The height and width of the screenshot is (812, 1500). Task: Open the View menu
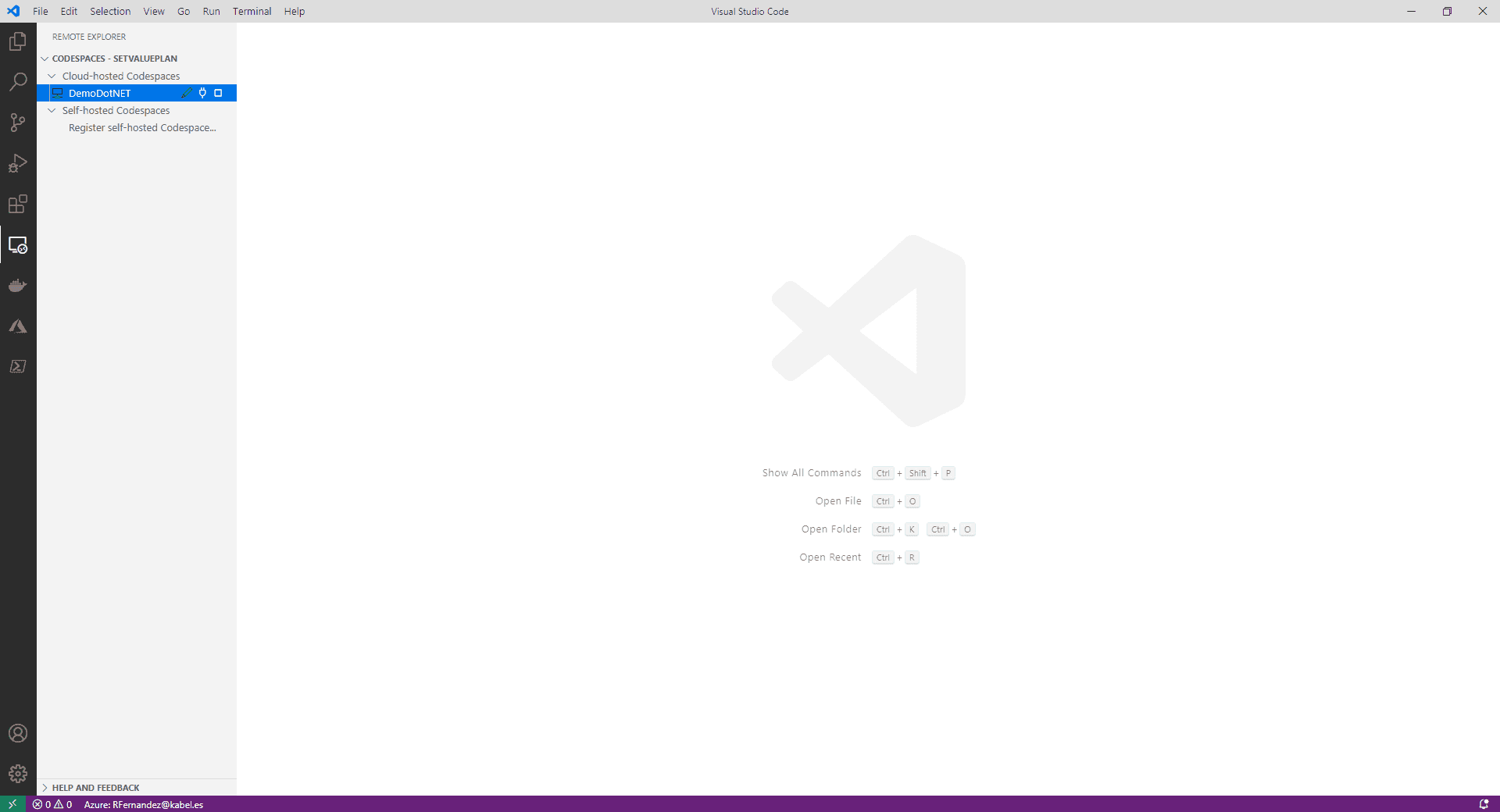154,11
